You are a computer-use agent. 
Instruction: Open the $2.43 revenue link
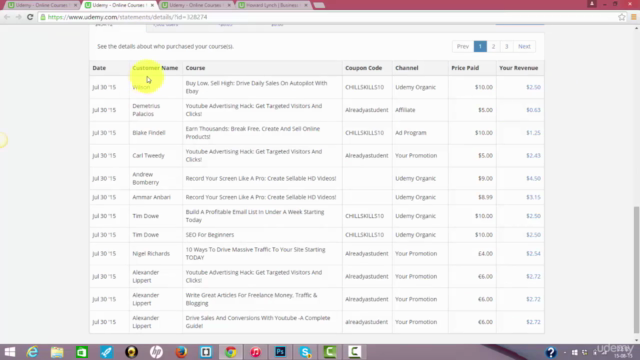(533, 156)
